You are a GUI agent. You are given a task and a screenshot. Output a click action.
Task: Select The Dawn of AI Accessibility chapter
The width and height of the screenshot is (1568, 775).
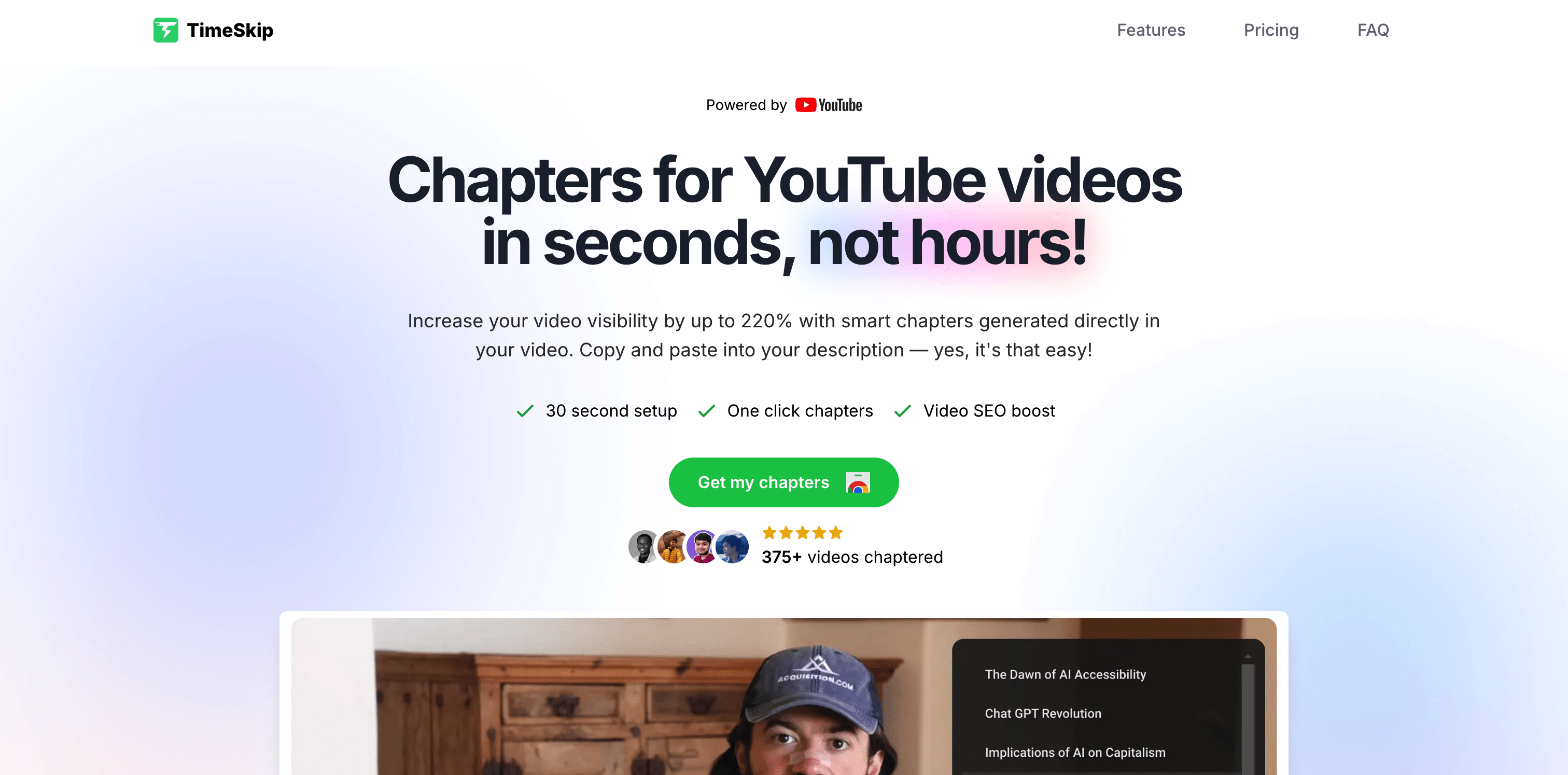point(1065,674)
